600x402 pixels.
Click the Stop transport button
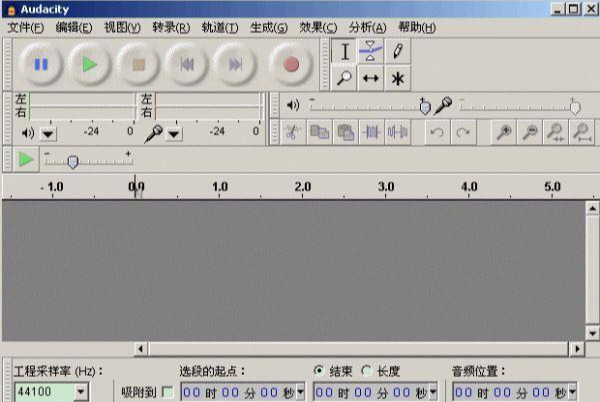point(138,64)
